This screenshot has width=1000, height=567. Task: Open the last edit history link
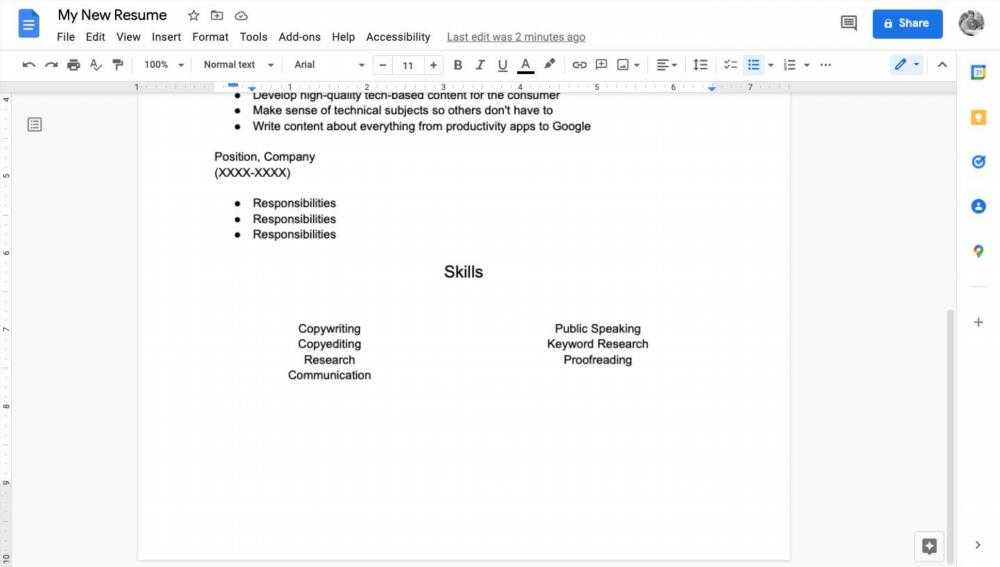(x=516, y=37)
